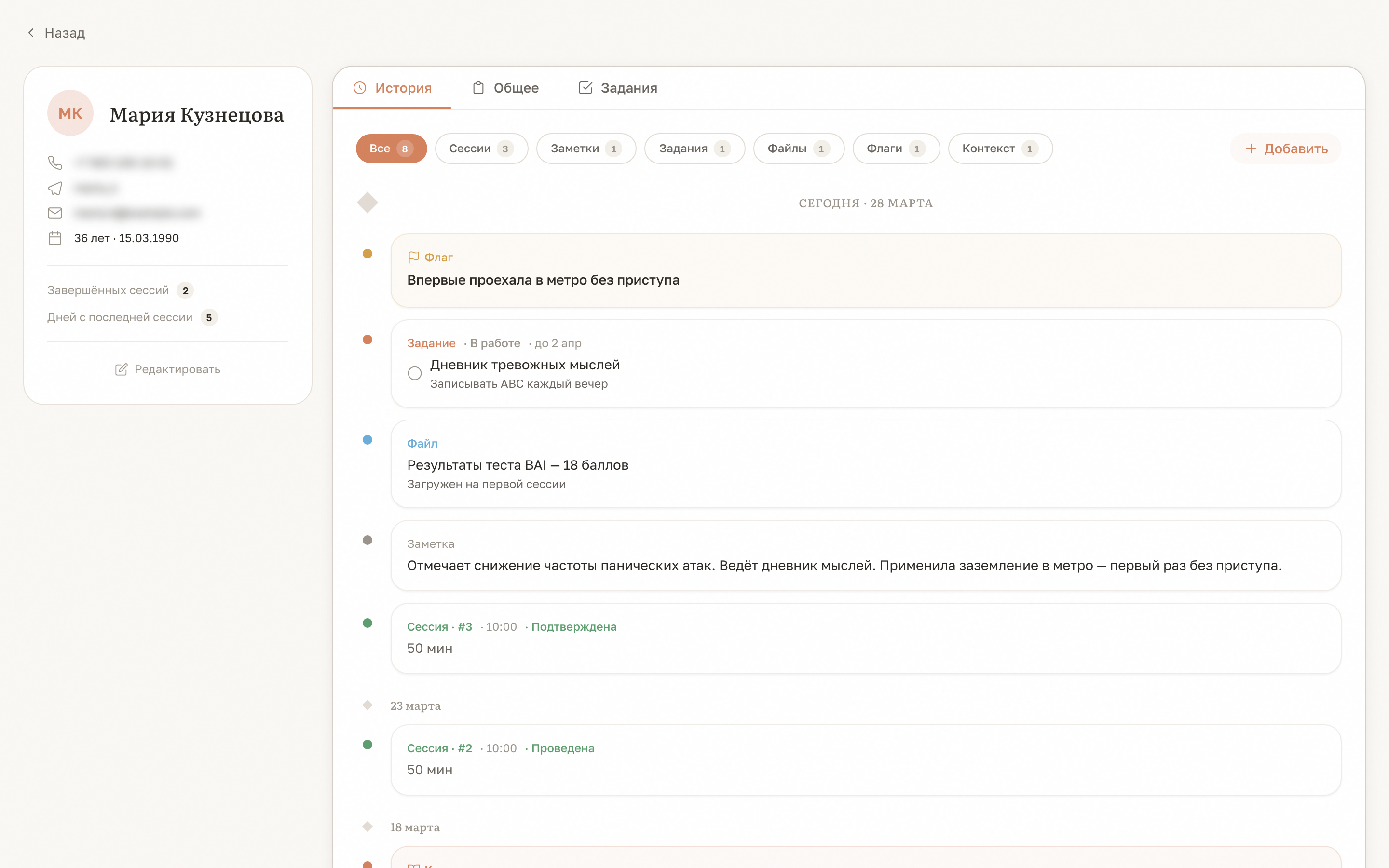Click the back chevron arrow next to Назад
Image resolution: width=1389 pixels, height=868 pixels.
click(31, 33)
